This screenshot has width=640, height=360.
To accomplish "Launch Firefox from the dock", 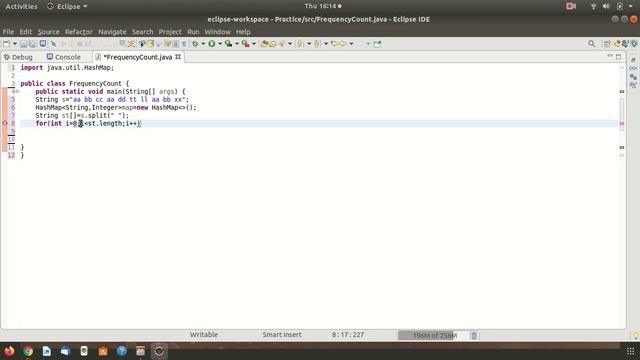I will coord(9,351).
